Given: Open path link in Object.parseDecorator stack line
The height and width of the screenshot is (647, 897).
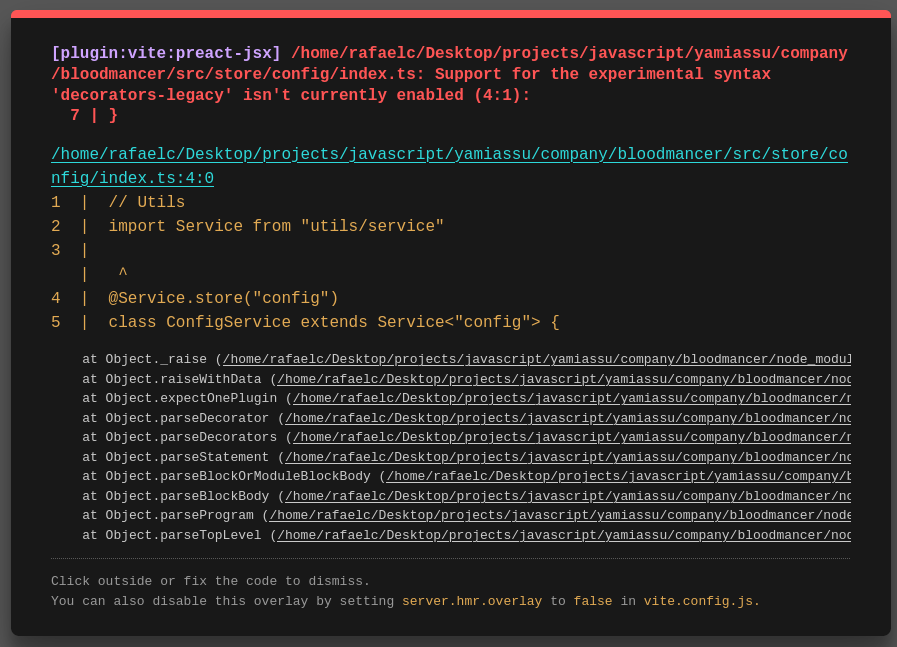Looking at the screenshot, I should click(x=567, y=418).
